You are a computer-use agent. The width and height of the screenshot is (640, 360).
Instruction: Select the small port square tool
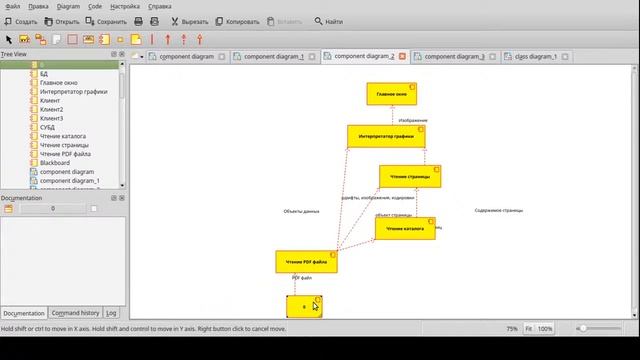(x=120, y=40)
